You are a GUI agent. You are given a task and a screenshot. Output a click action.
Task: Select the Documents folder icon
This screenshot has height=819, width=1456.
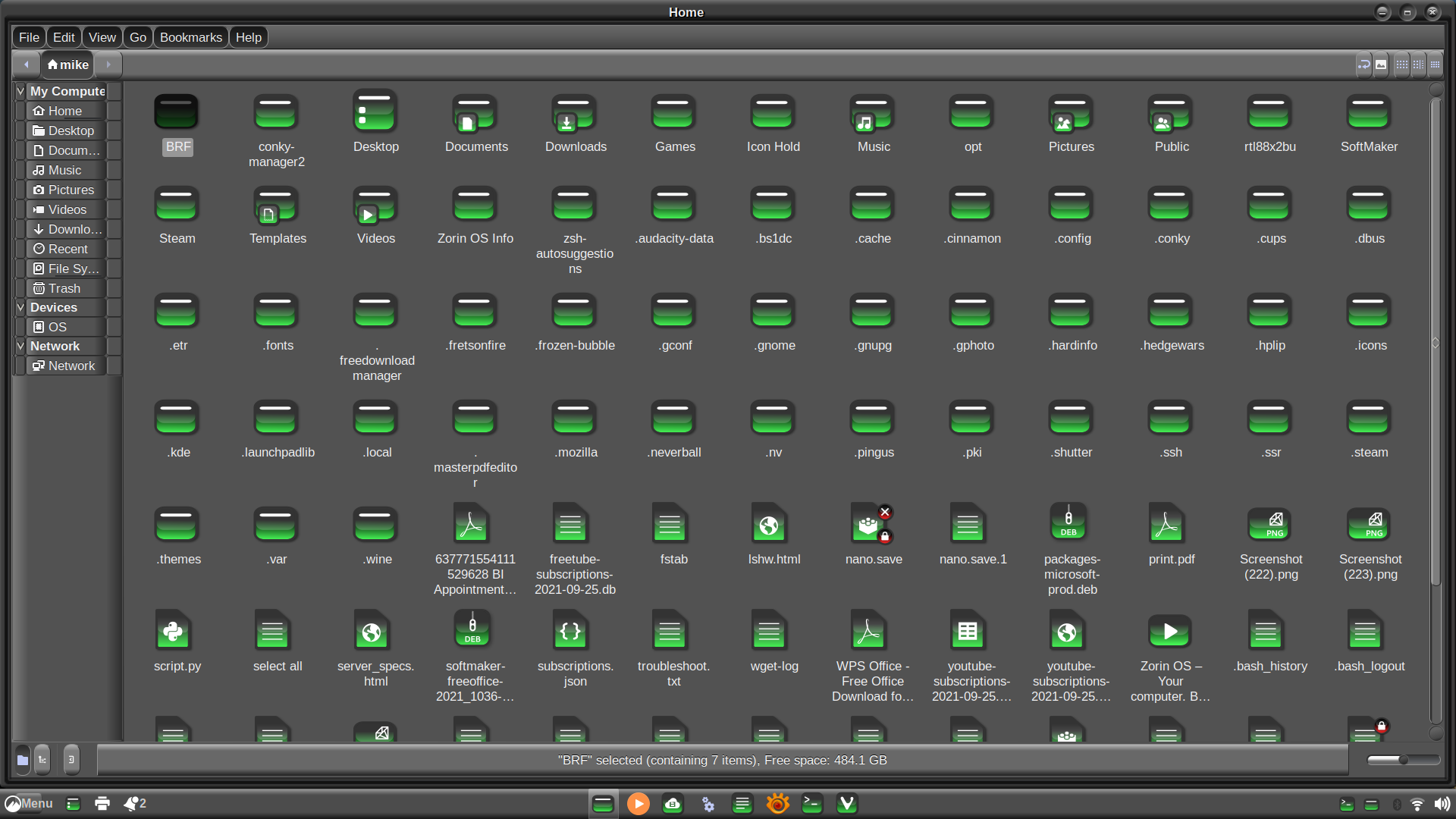(x=475, y=112)
